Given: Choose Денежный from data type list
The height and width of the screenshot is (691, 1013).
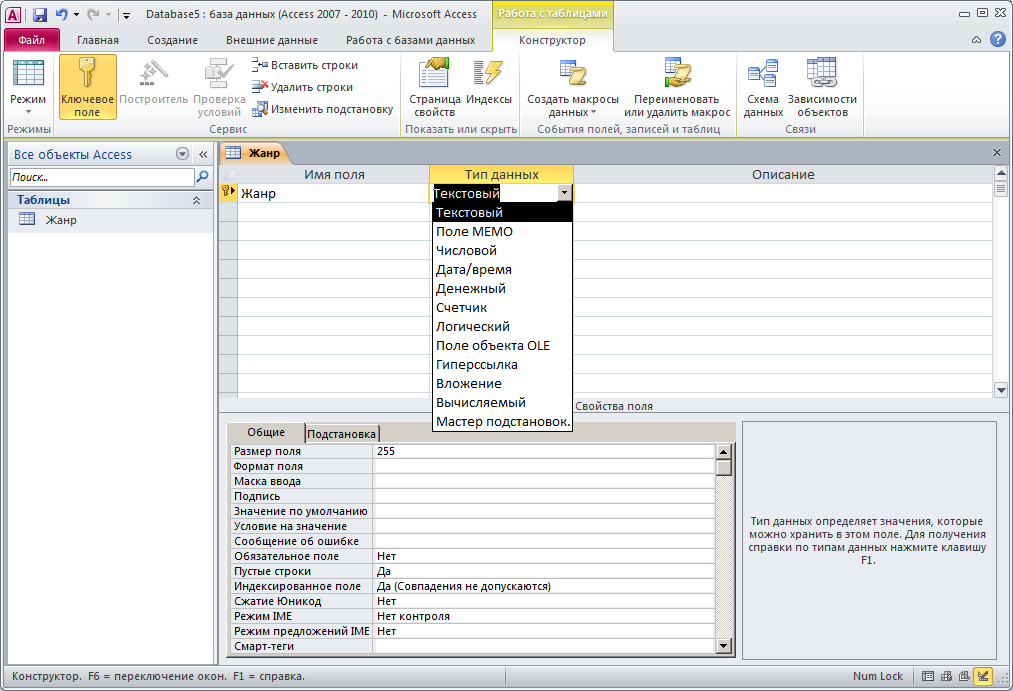Looking at the screenshot, I should click(502, 289).
